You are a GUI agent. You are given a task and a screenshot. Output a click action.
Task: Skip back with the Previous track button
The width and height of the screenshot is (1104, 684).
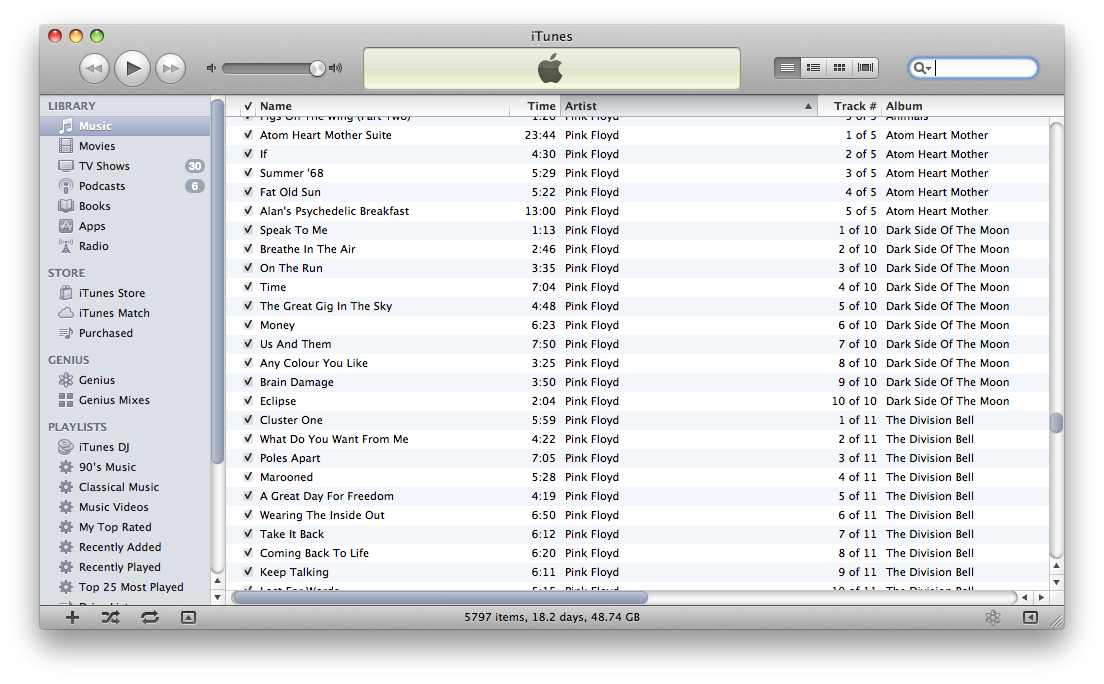[x=94, y=68]
